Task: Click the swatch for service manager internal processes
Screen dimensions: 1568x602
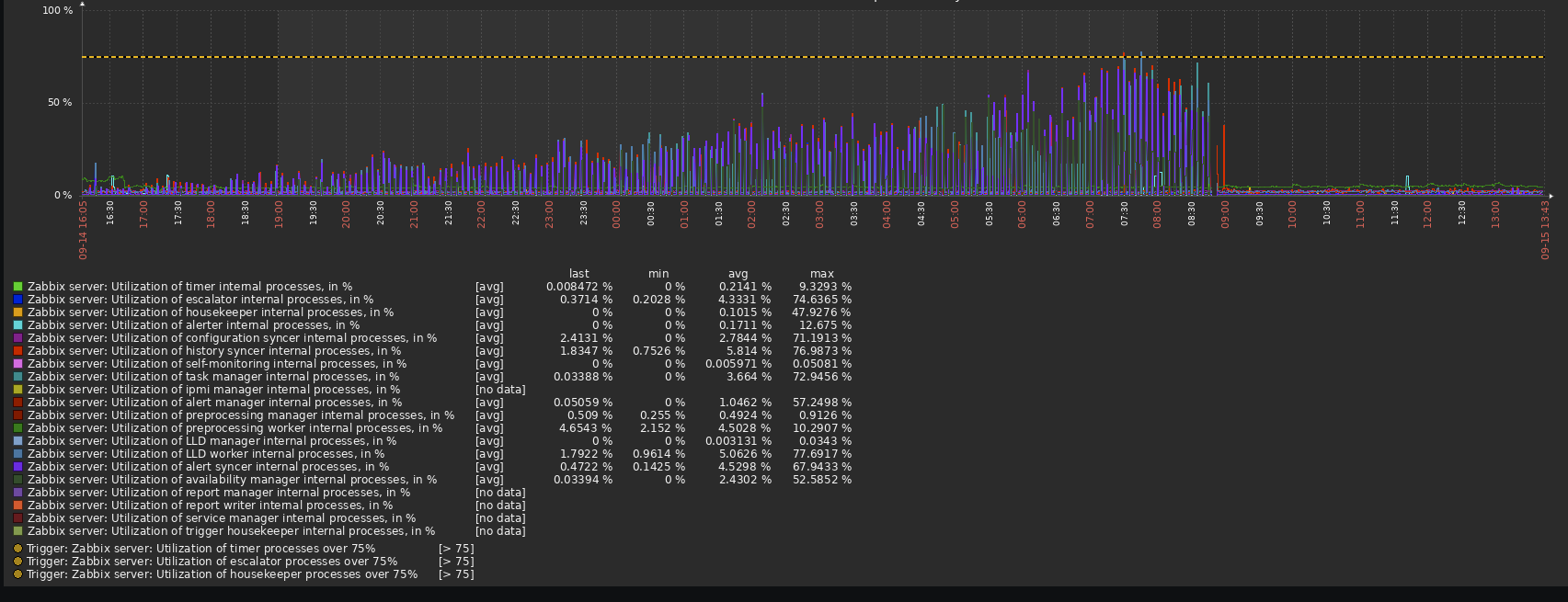Action: tap(18, 518)
